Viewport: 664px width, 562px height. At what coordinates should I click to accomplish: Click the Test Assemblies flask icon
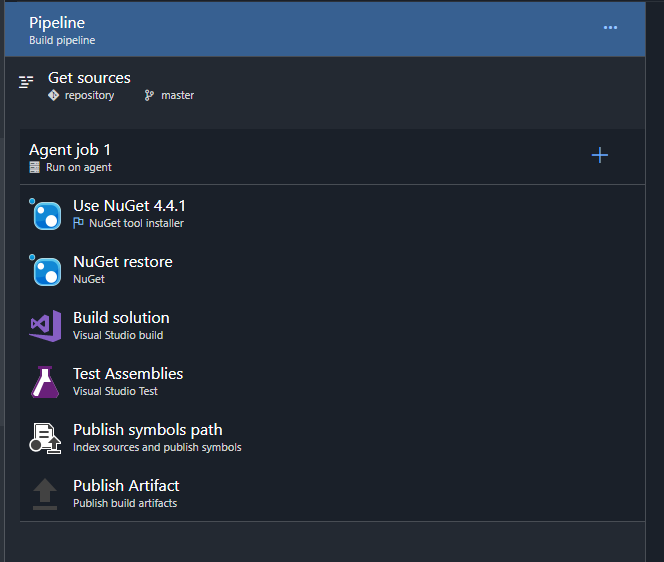[x=45, y=382]
